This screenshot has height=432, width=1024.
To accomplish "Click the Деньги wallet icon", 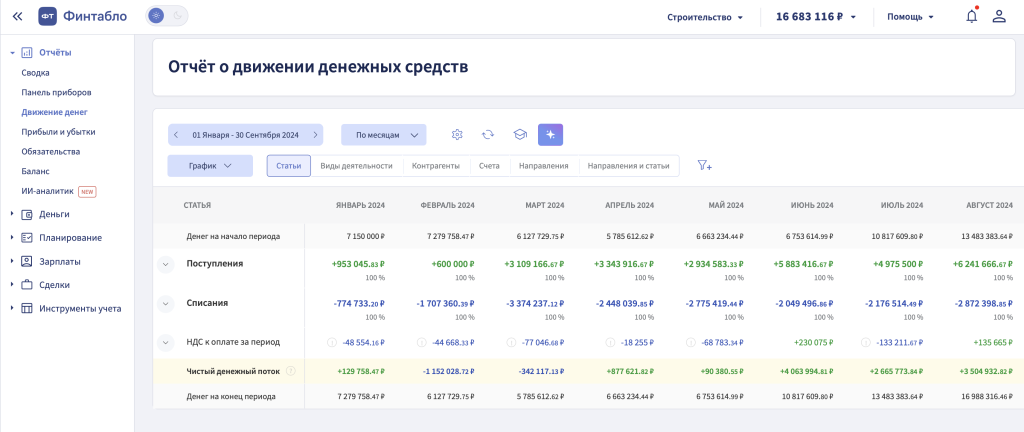I will (27, 214).
